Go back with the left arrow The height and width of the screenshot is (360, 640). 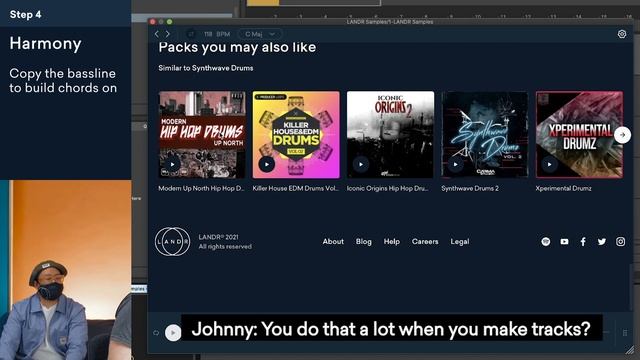click(x=157, y=34)
